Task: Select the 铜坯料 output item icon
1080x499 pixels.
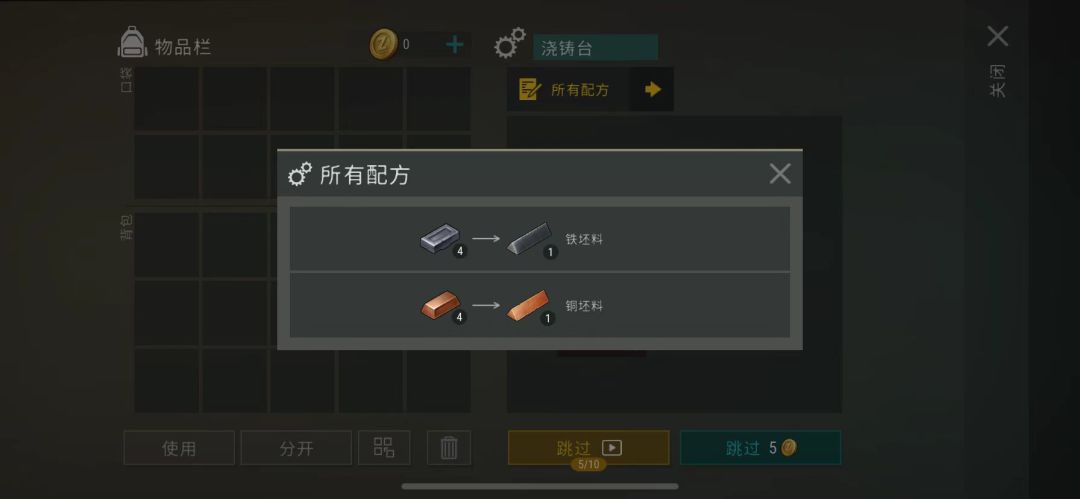Action: point(529,305)
